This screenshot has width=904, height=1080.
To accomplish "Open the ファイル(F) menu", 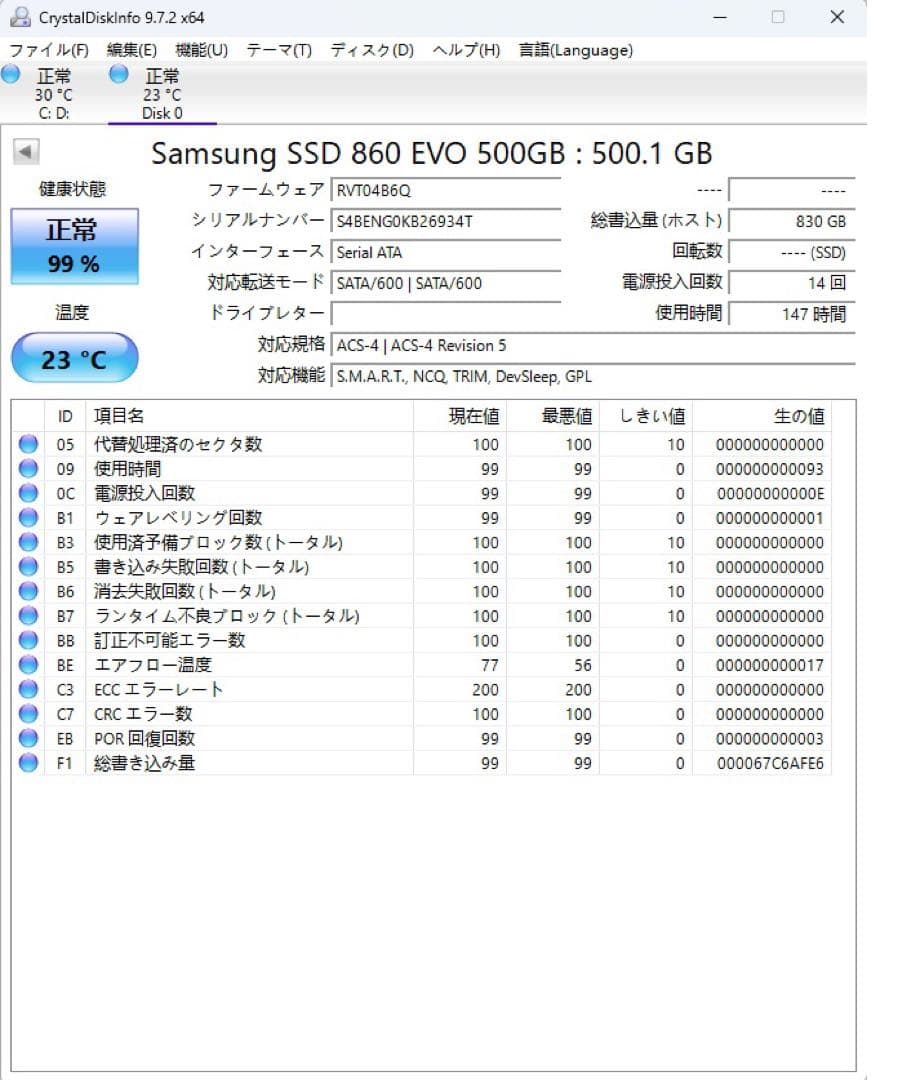I will tap(49, 50).
